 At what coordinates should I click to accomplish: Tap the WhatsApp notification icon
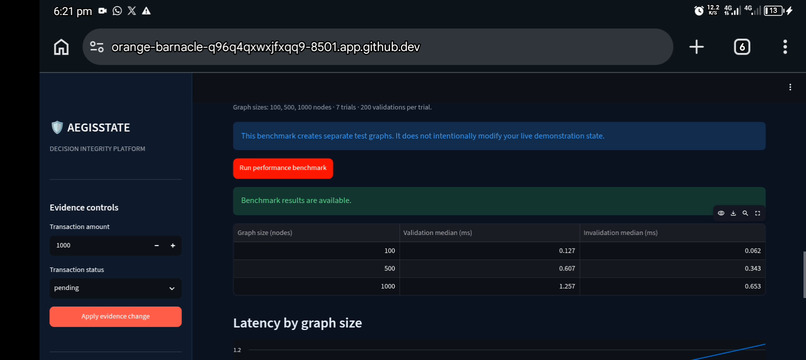click(117, 11)
